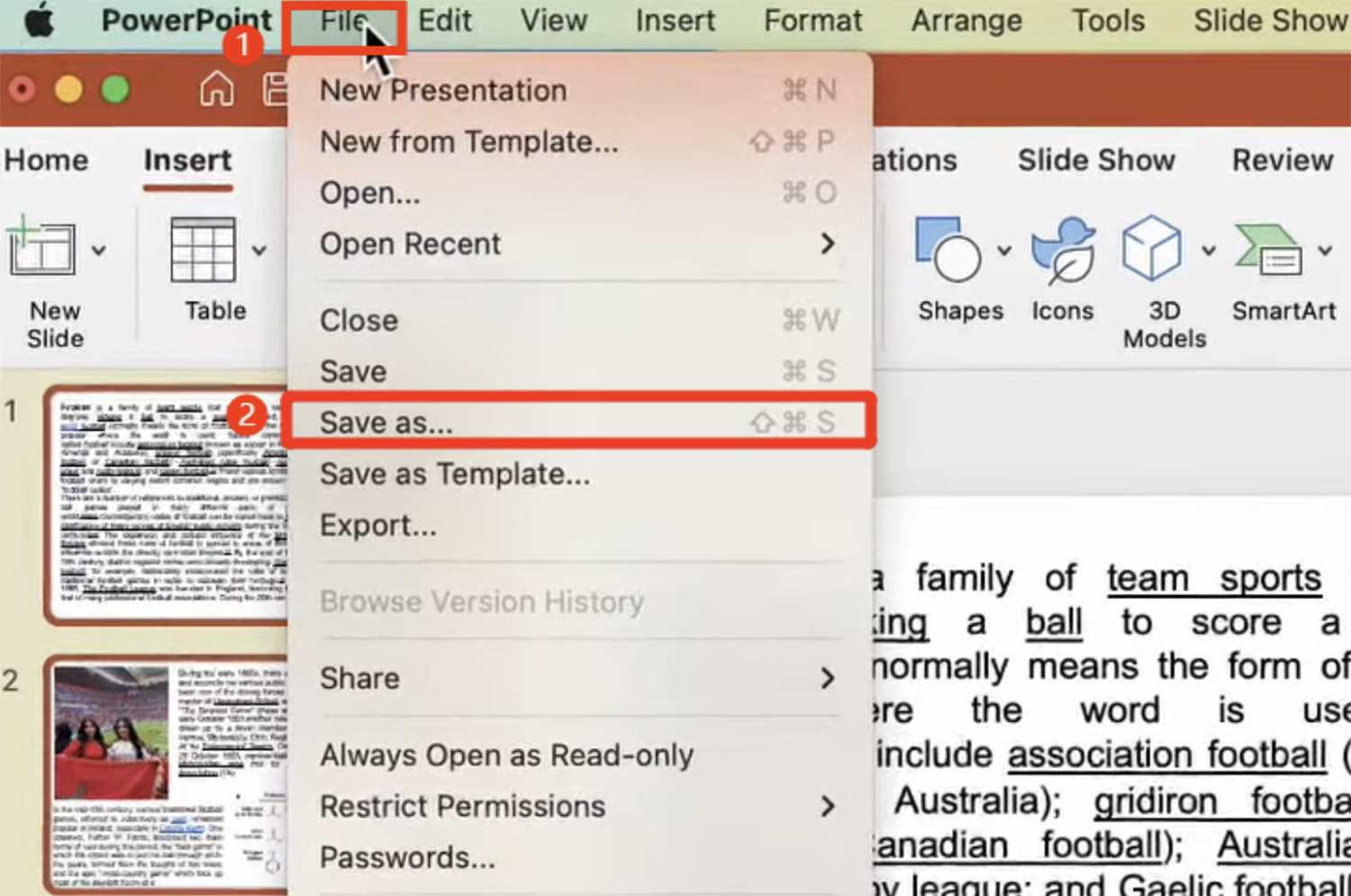Open the 3D Models dropdown arrow
This screenshot has width=1351, height=896.
[1209, 250]
